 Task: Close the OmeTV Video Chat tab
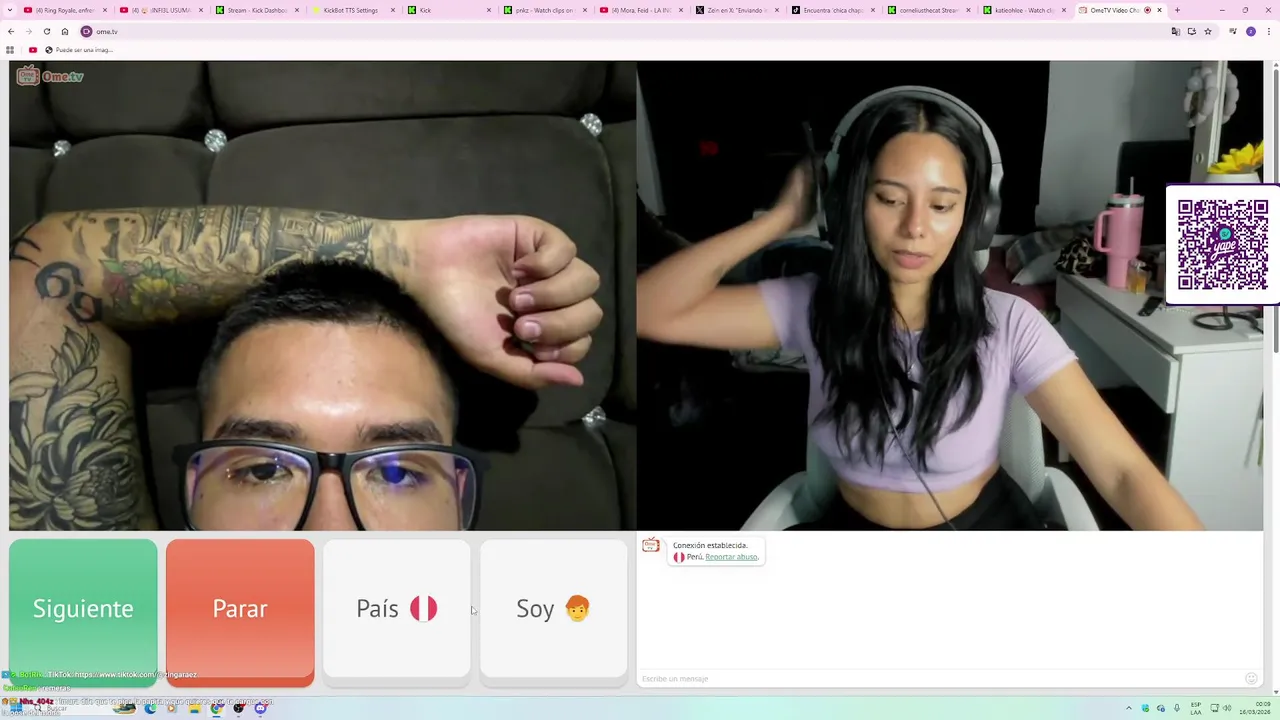pyautogui.click(x=1159, y=10)
